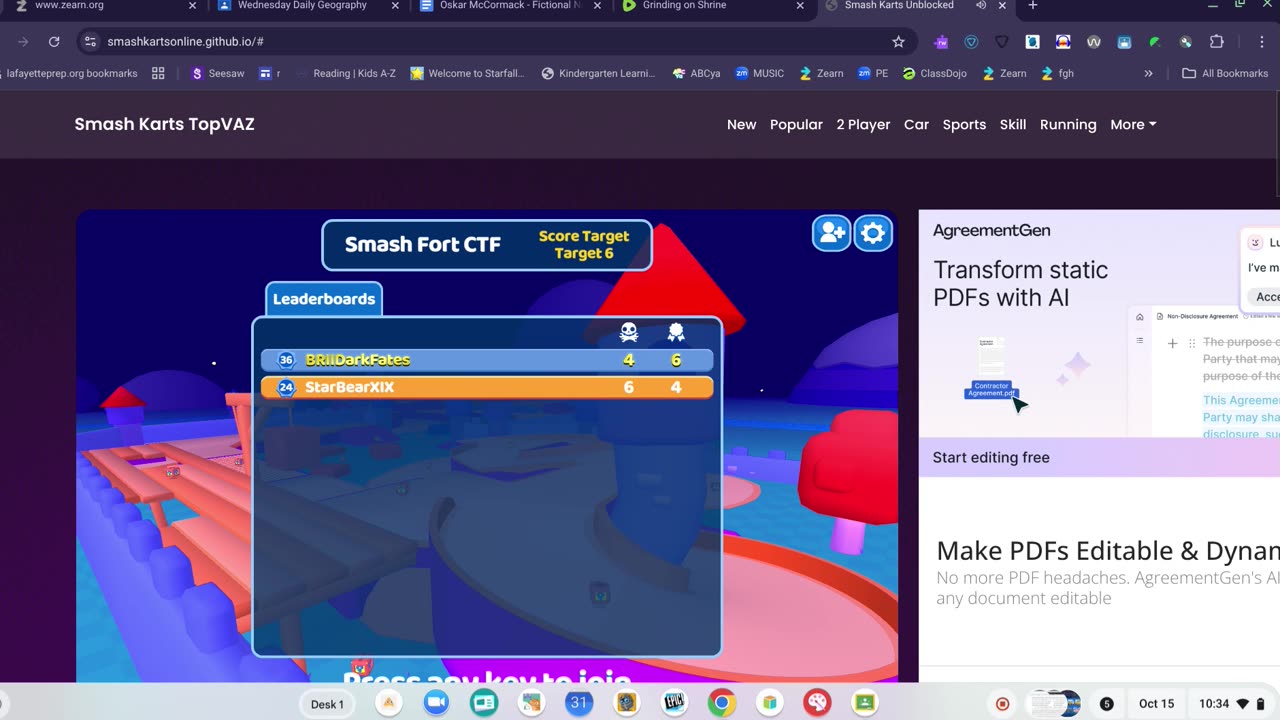The height and width of the screenshot is (720, 1280).
Task: Open the Chrome extensions puzzle icon
Action: coord(1216,42)
